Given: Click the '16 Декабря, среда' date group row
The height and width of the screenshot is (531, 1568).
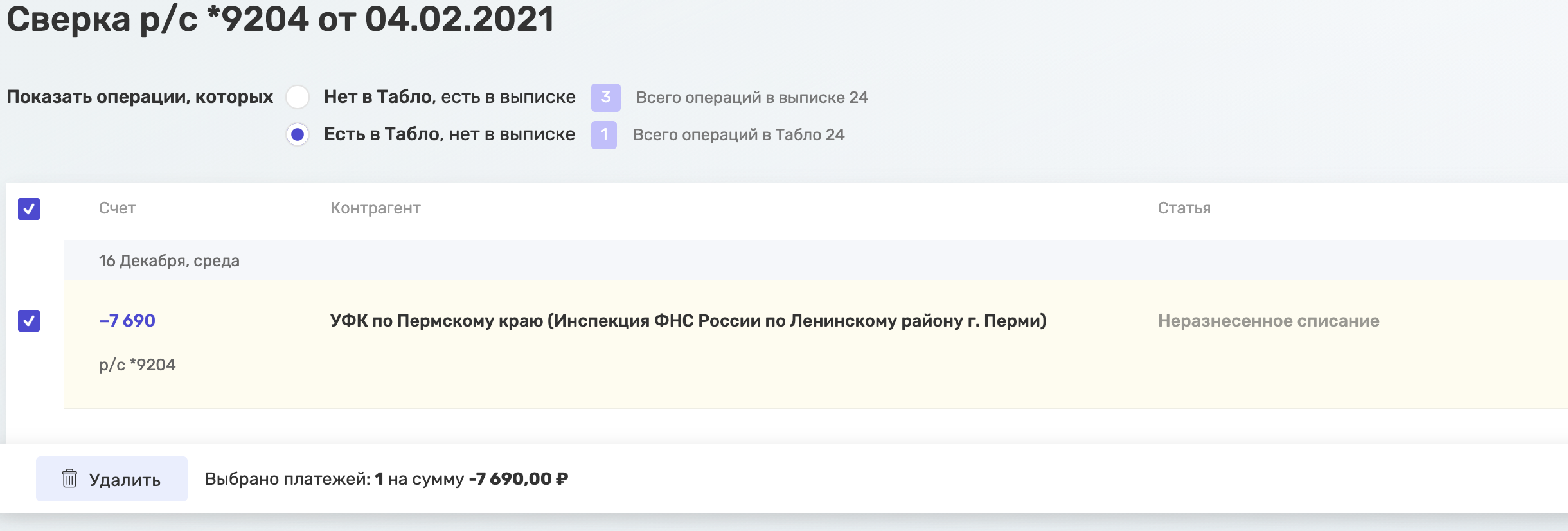Looking at the screenshot, I should [816, 260].
